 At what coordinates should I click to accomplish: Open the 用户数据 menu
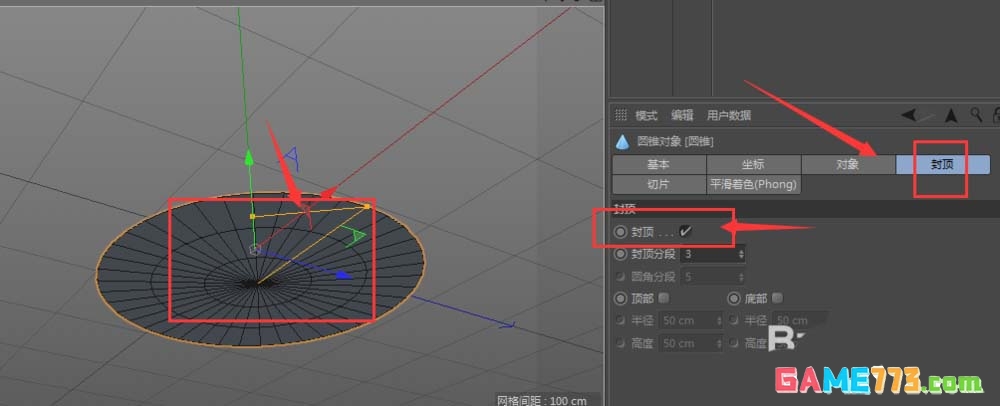tap(729, 115)
